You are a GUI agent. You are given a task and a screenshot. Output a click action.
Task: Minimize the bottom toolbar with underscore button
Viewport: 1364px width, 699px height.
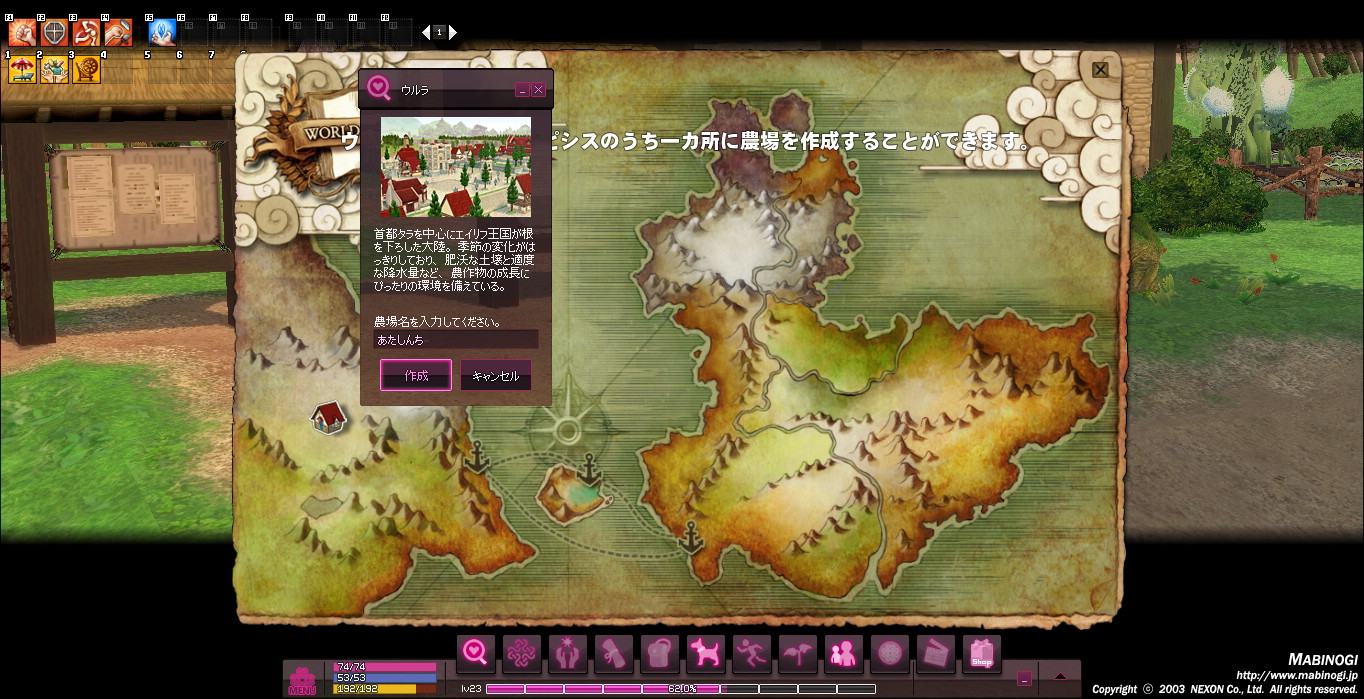1023,678
